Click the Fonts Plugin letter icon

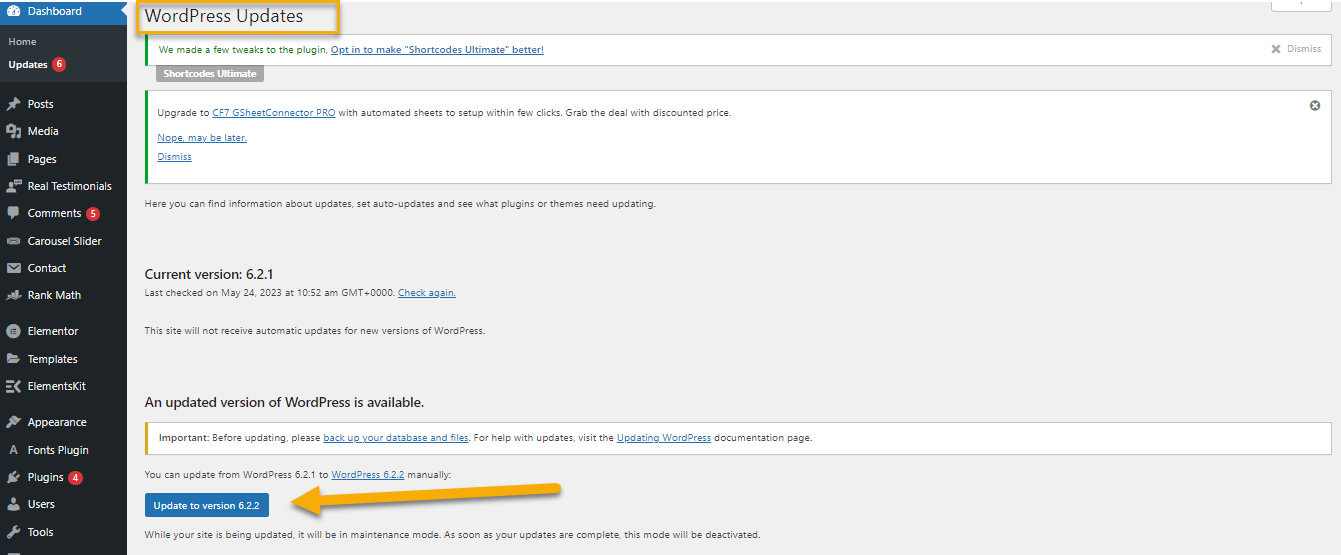tap(13, 450)
